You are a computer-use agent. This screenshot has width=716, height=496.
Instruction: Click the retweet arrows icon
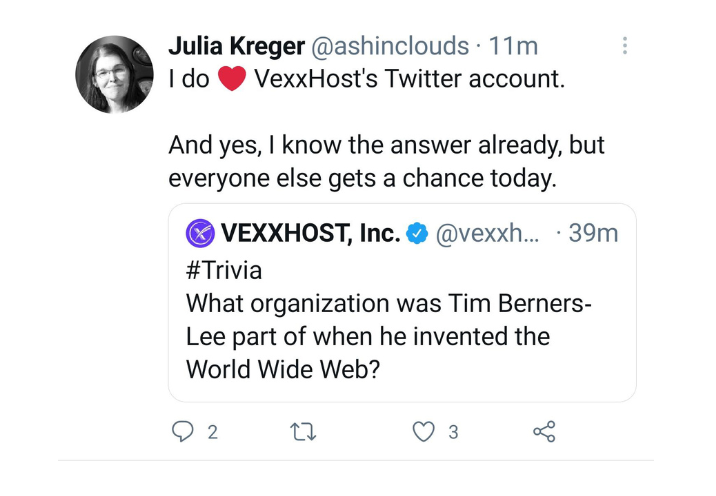303,432
